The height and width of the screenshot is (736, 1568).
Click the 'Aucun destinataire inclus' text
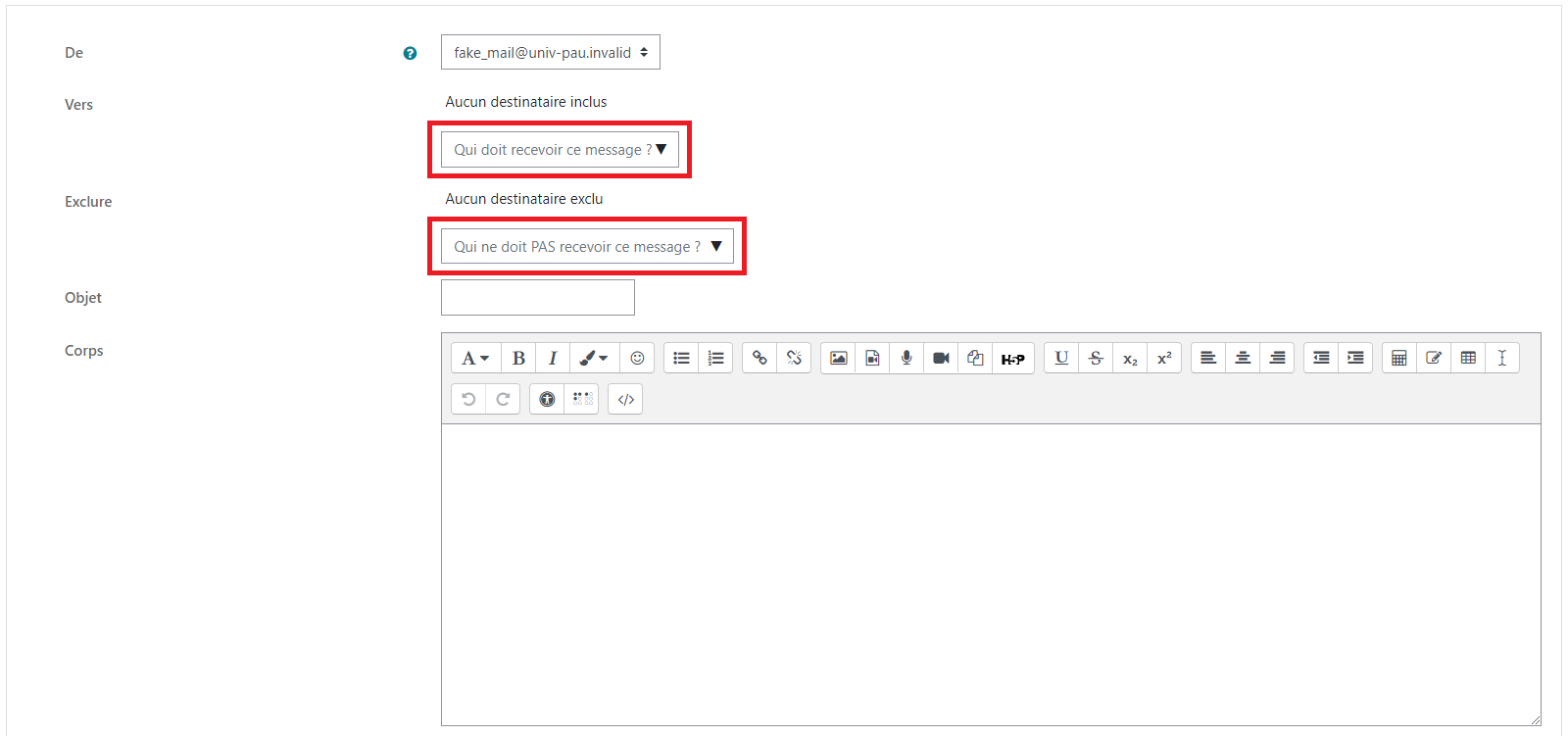(526, 102)
